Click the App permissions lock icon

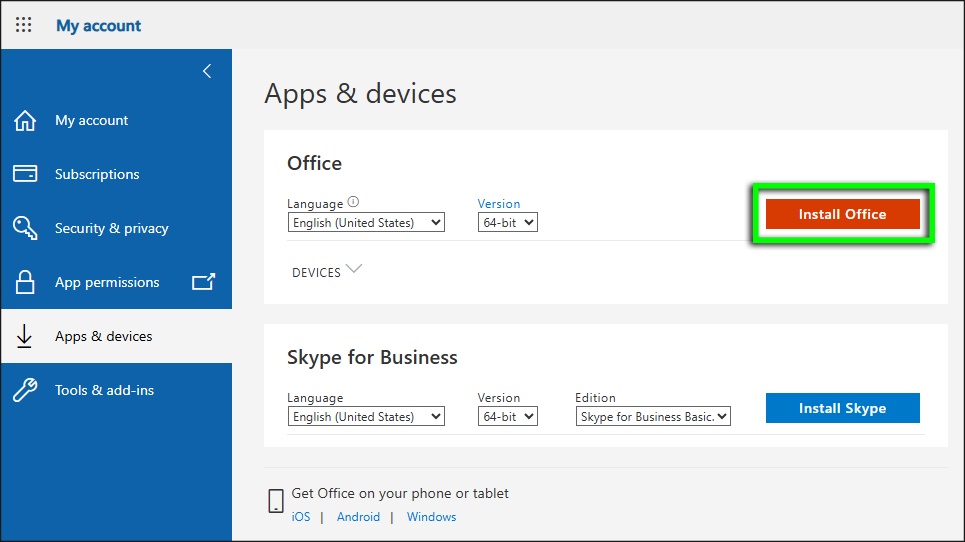(25, 282)
